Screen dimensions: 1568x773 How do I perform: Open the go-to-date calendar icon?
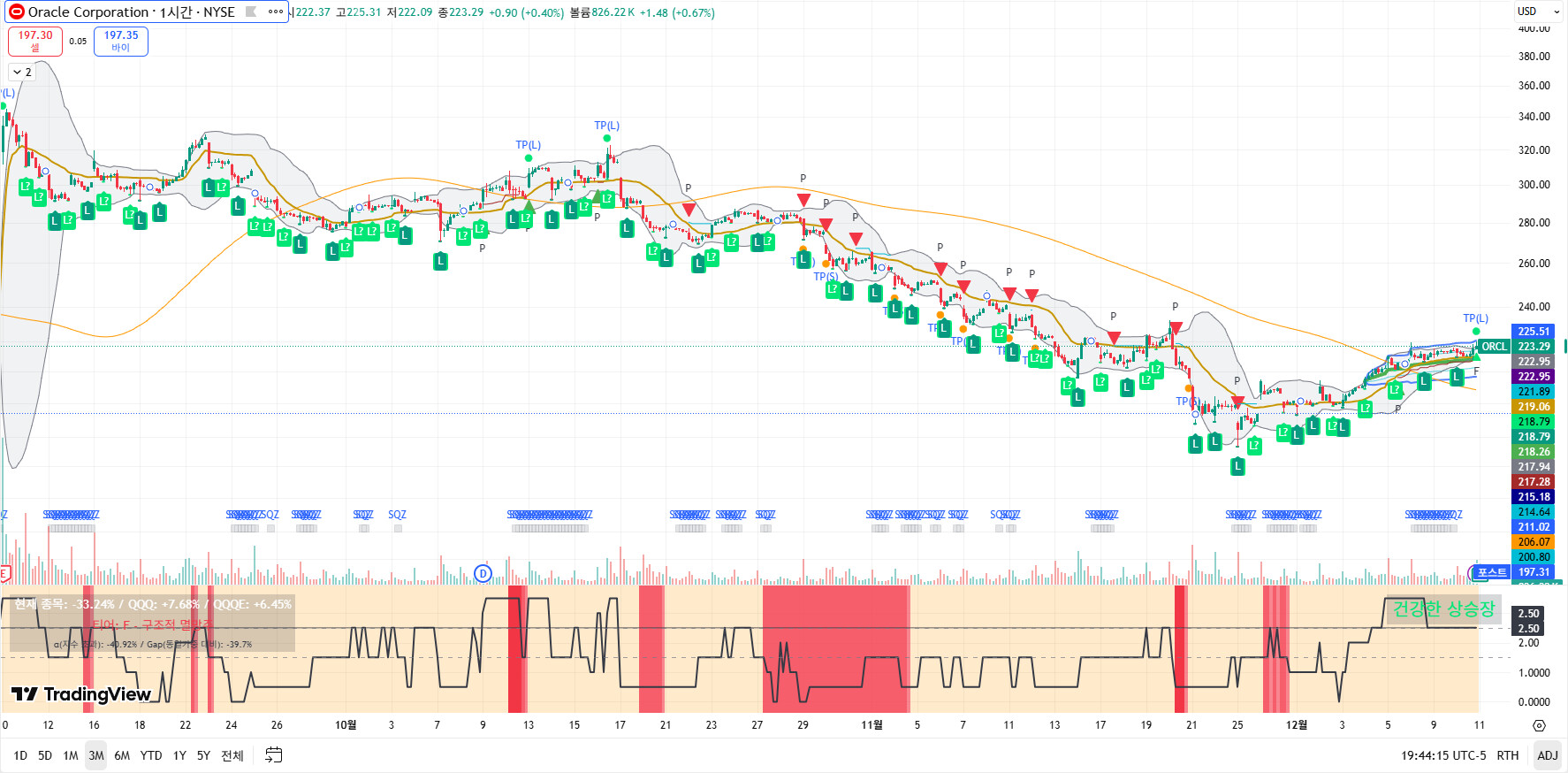(274, 755)
